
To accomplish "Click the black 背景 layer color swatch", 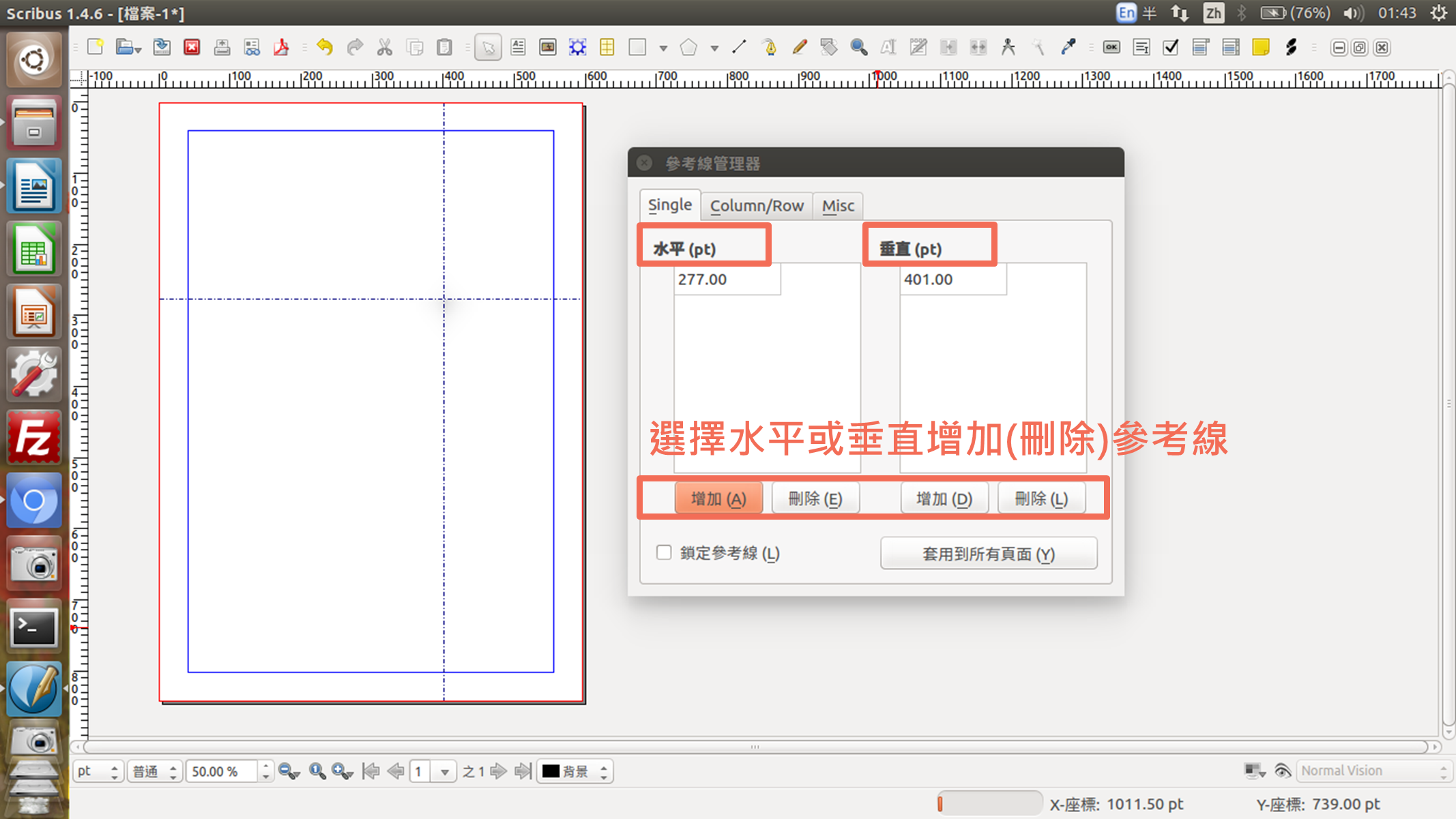I will pos(551,771).
